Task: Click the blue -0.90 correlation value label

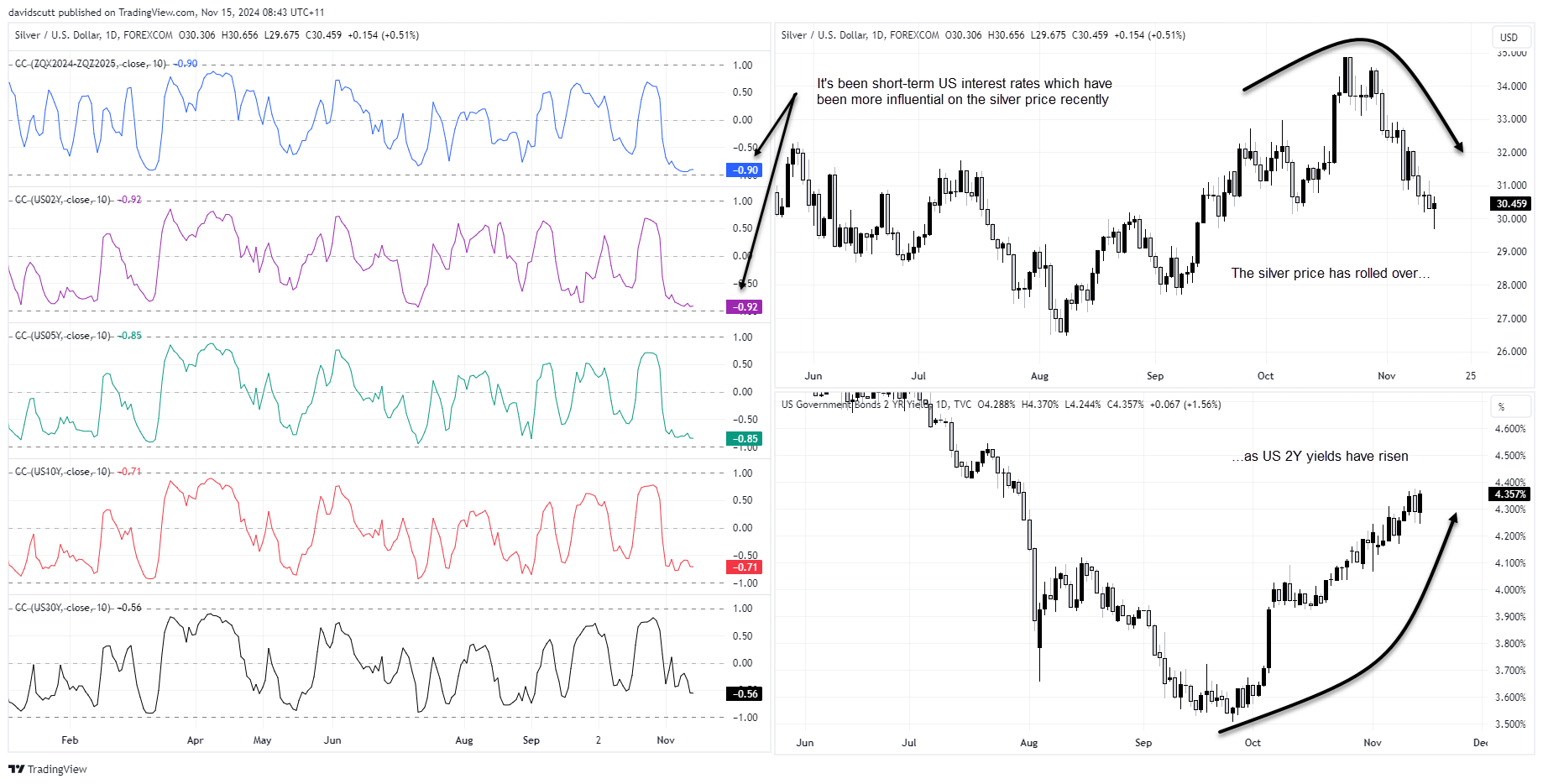Action: point(745,170)
